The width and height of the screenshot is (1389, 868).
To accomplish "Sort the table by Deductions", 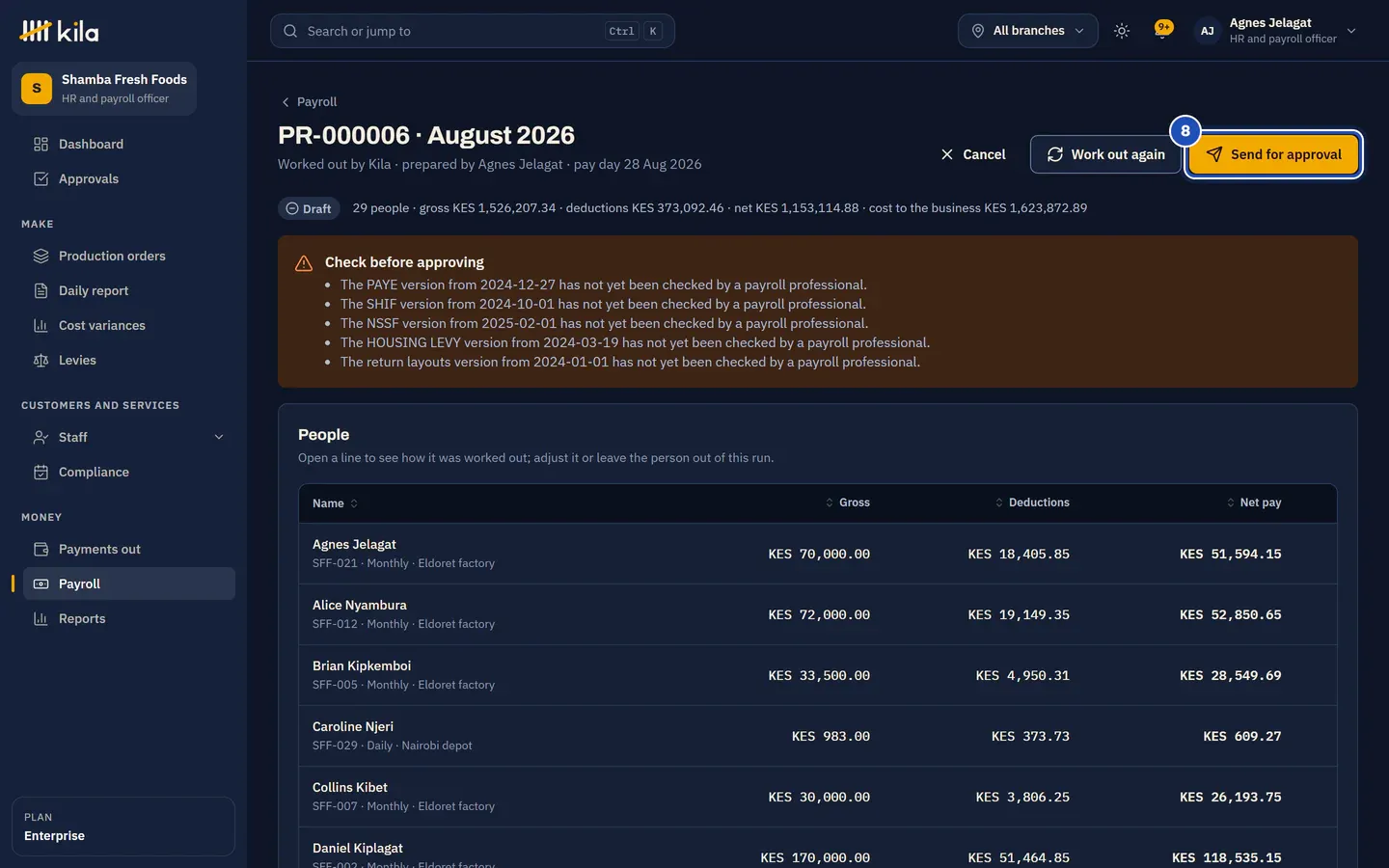I will coord(1032,502).
